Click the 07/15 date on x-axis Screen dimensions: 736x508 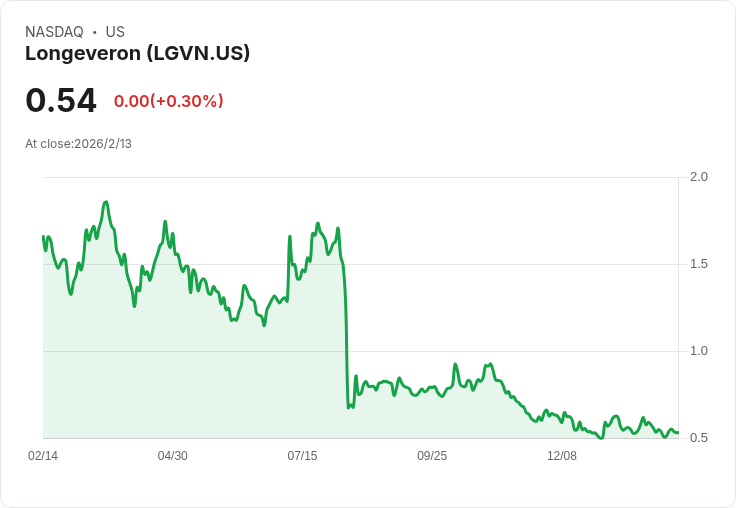pyautogui.click(x=302, y=456)
